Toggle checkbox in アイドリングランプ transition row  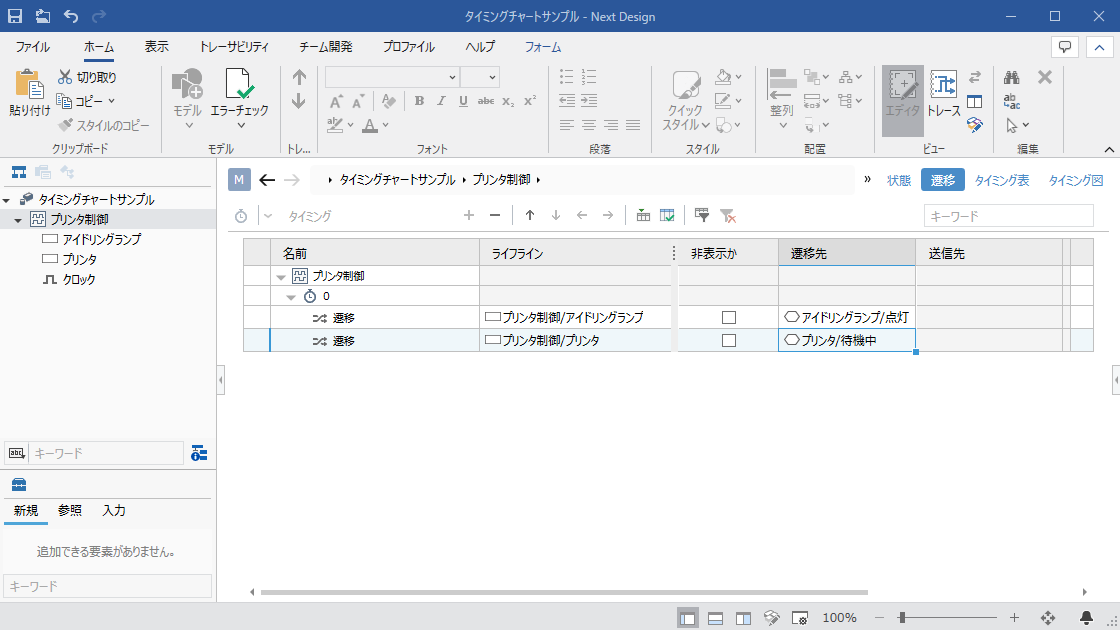pyautogui.click(x=729, y=317)
